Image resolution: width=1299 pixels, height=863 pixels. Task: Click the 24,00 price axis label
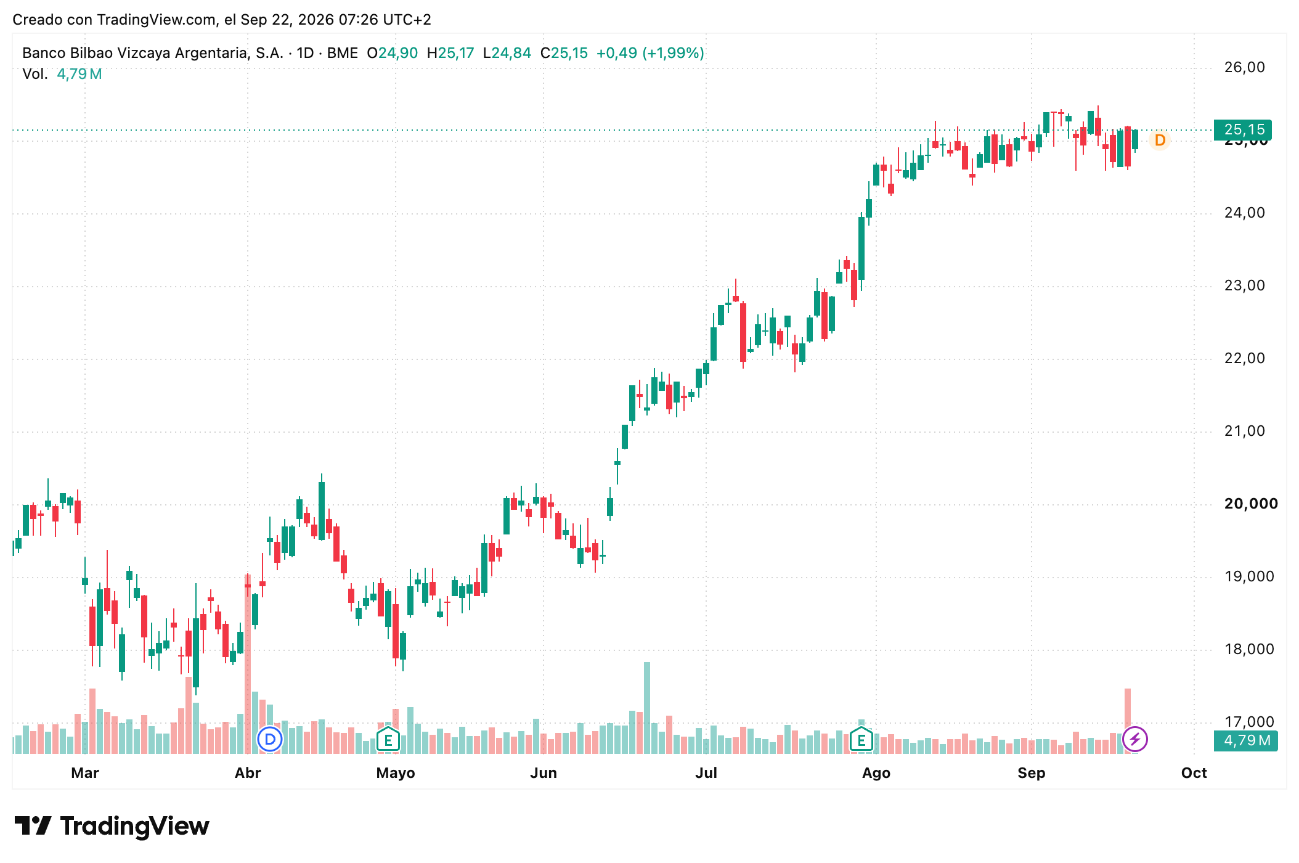point(1245,212)
